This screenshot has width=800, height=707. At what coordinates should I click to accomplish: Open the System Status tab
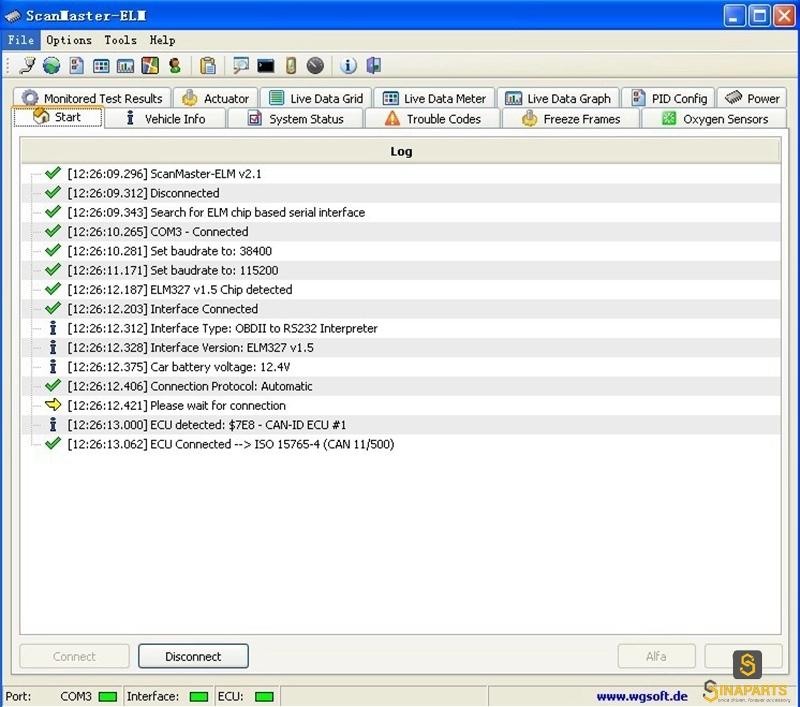296,118
